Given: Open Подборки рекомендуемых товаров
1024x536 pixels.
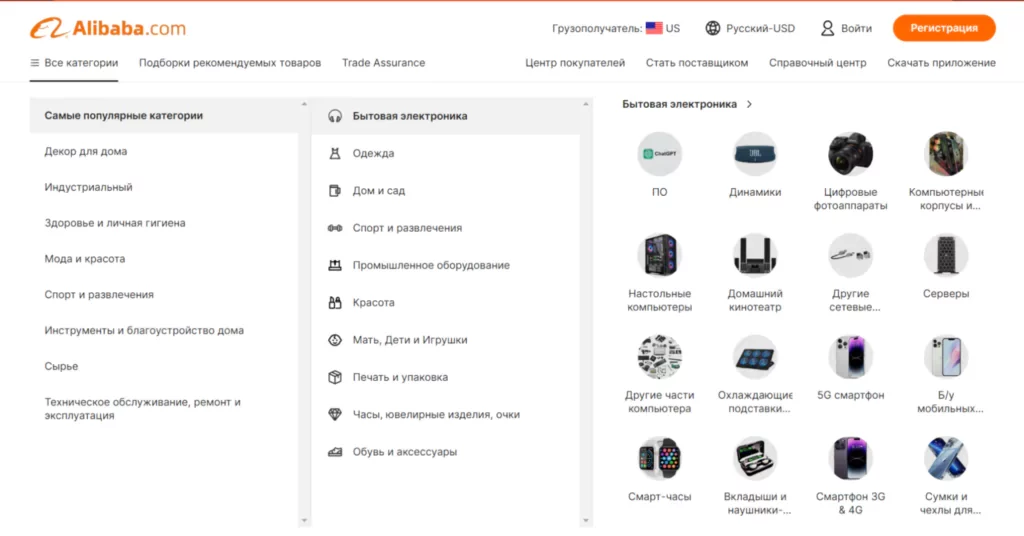Looking at the screenshot, I should pos(230,63).
